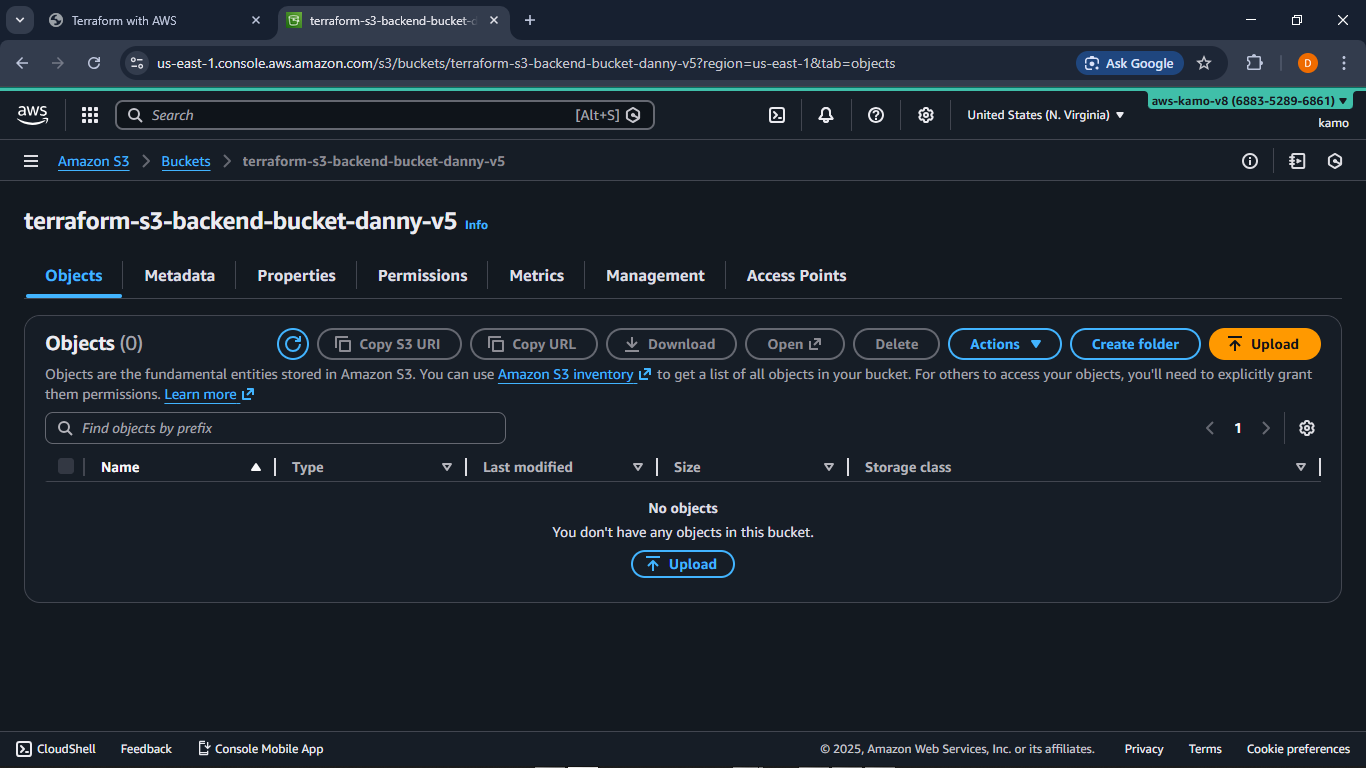Open the region selector United States (N. Virginia)
Viewport: 1366px width, 768px height.
[x=1045, y=115]
